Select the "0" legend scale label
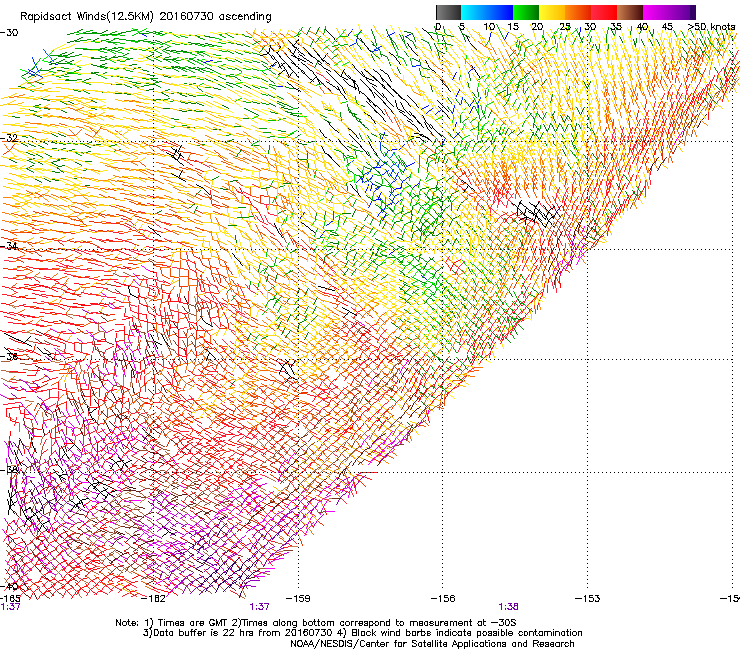 coord(438,26)
